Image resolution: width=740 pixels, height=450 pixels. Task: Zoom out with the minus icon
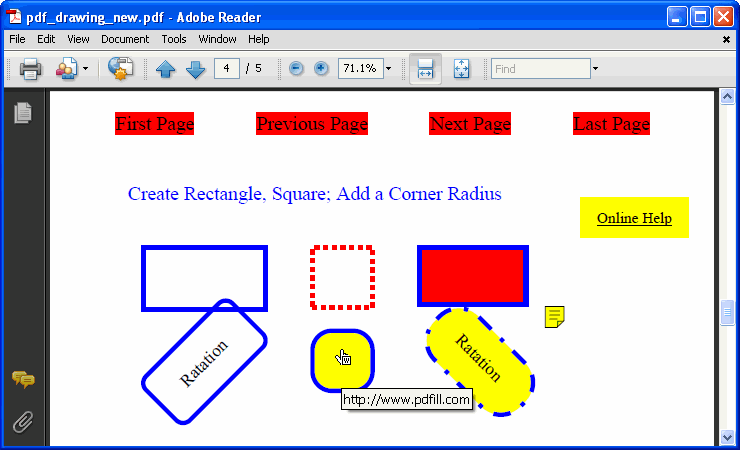click(296, 69)
